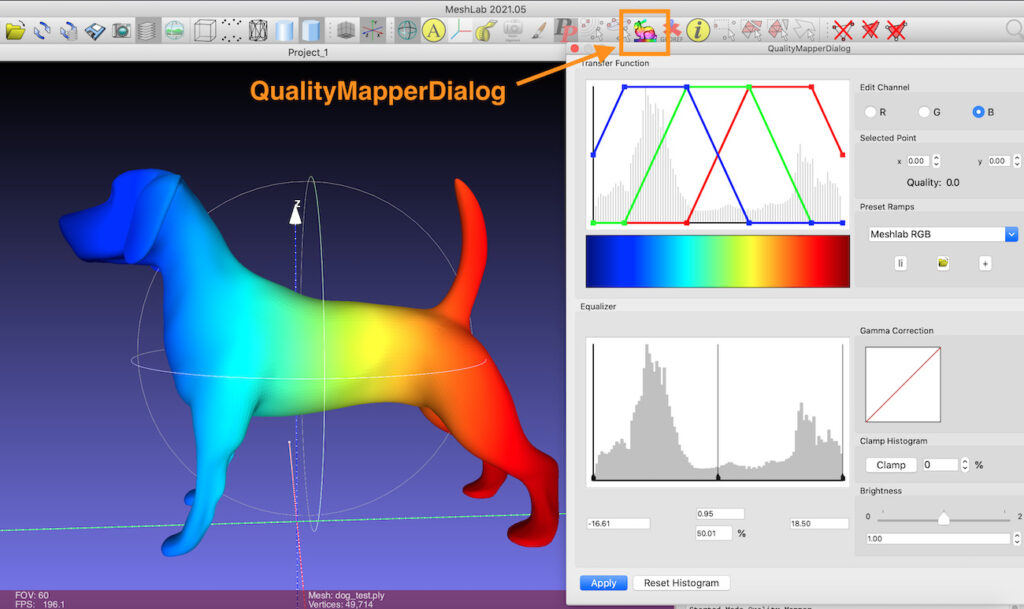Click the Import Mesh folder icon
The width and height of the screenshot is (1024, 609).
click(15, 31)
